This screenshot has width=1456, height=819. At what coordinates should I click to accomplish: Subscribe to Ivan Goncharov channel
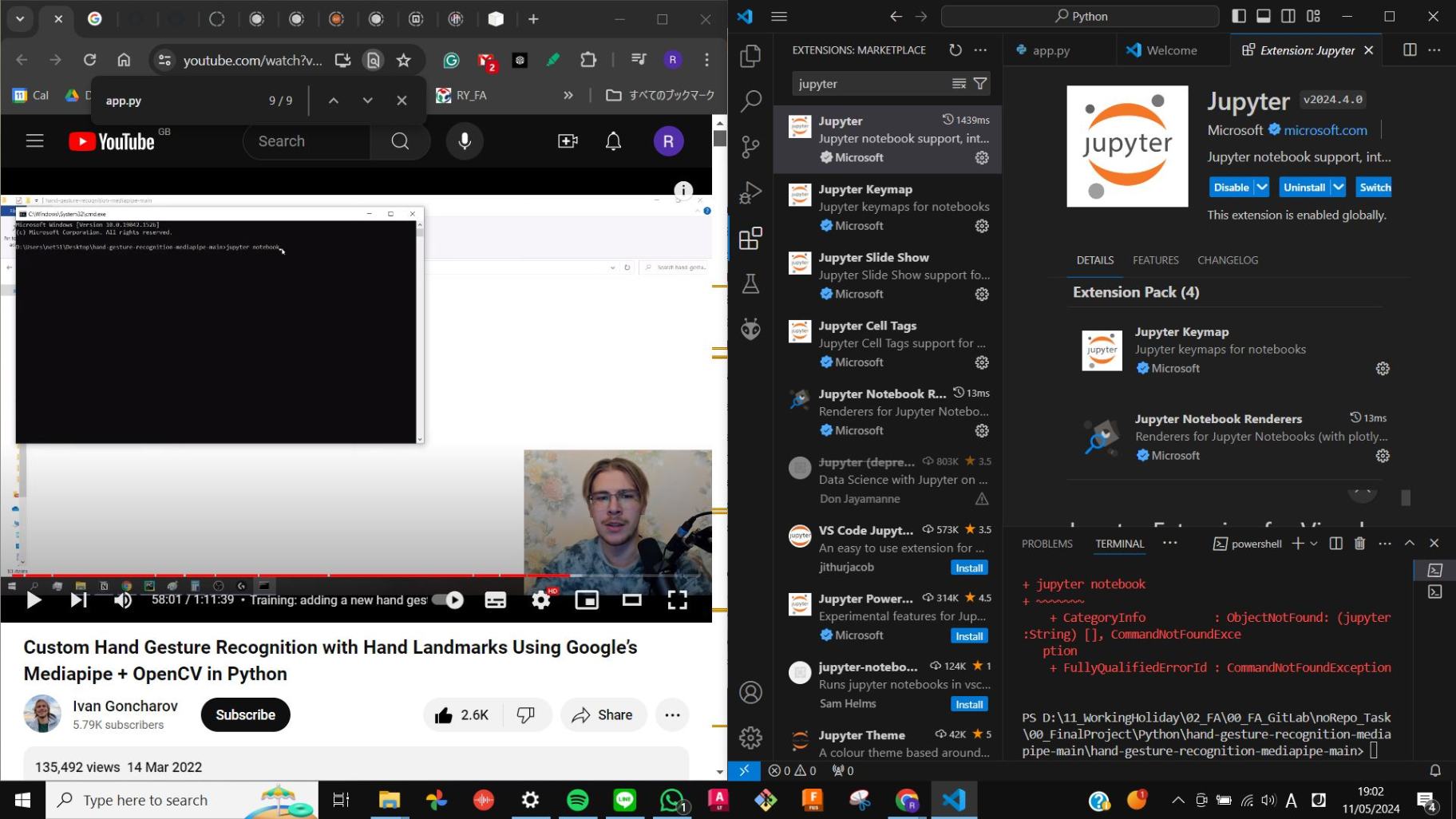245,714
